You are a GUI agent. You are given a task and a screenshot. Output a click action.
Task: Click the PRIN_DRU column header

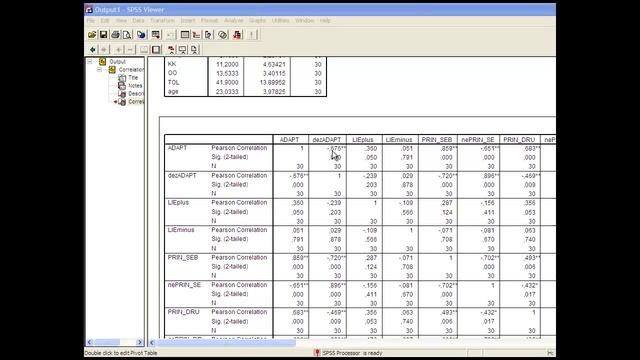[519, 140]
